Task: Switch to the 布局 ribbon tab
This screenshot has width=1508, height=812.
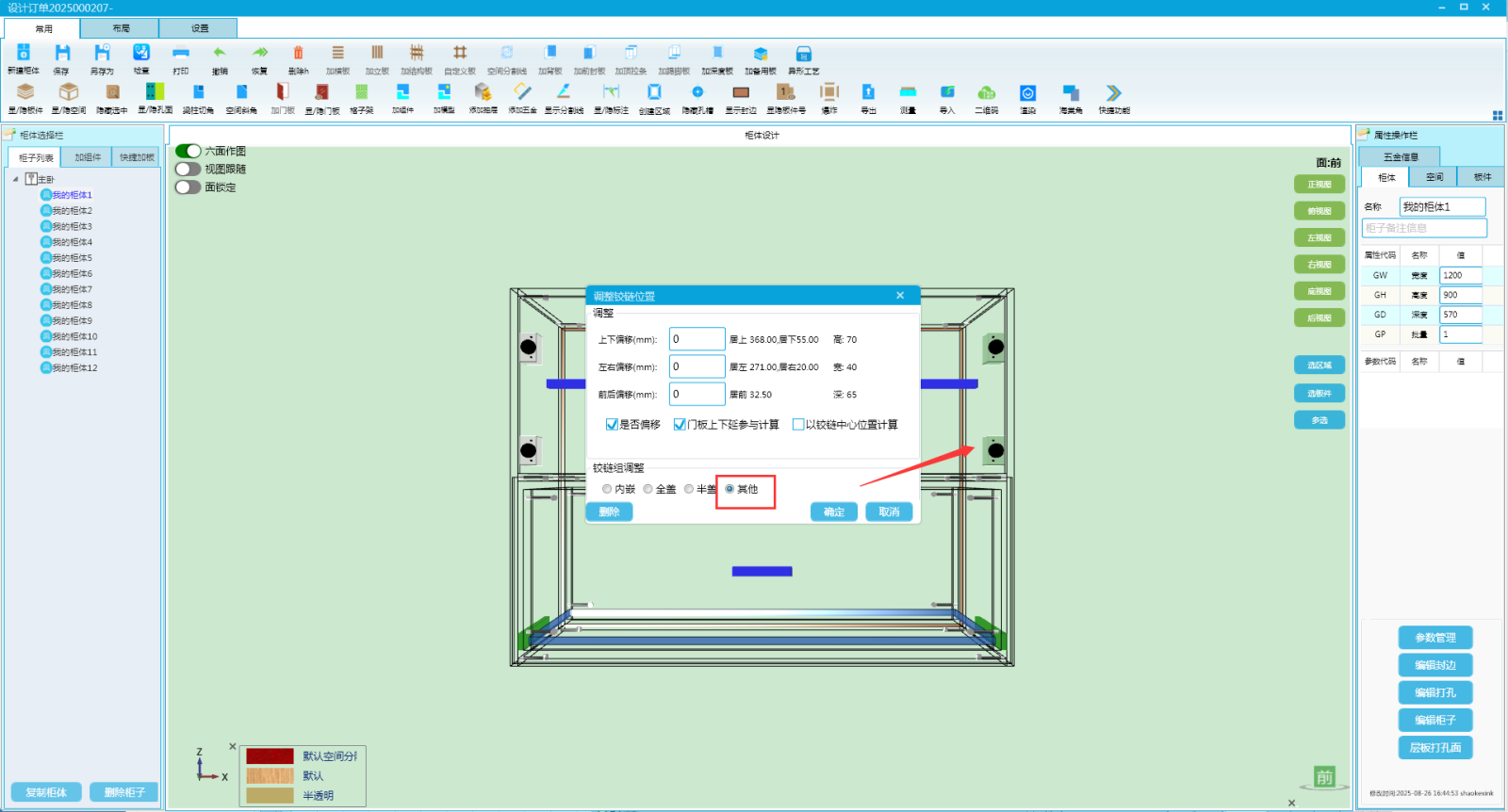Action: [121, 28]
